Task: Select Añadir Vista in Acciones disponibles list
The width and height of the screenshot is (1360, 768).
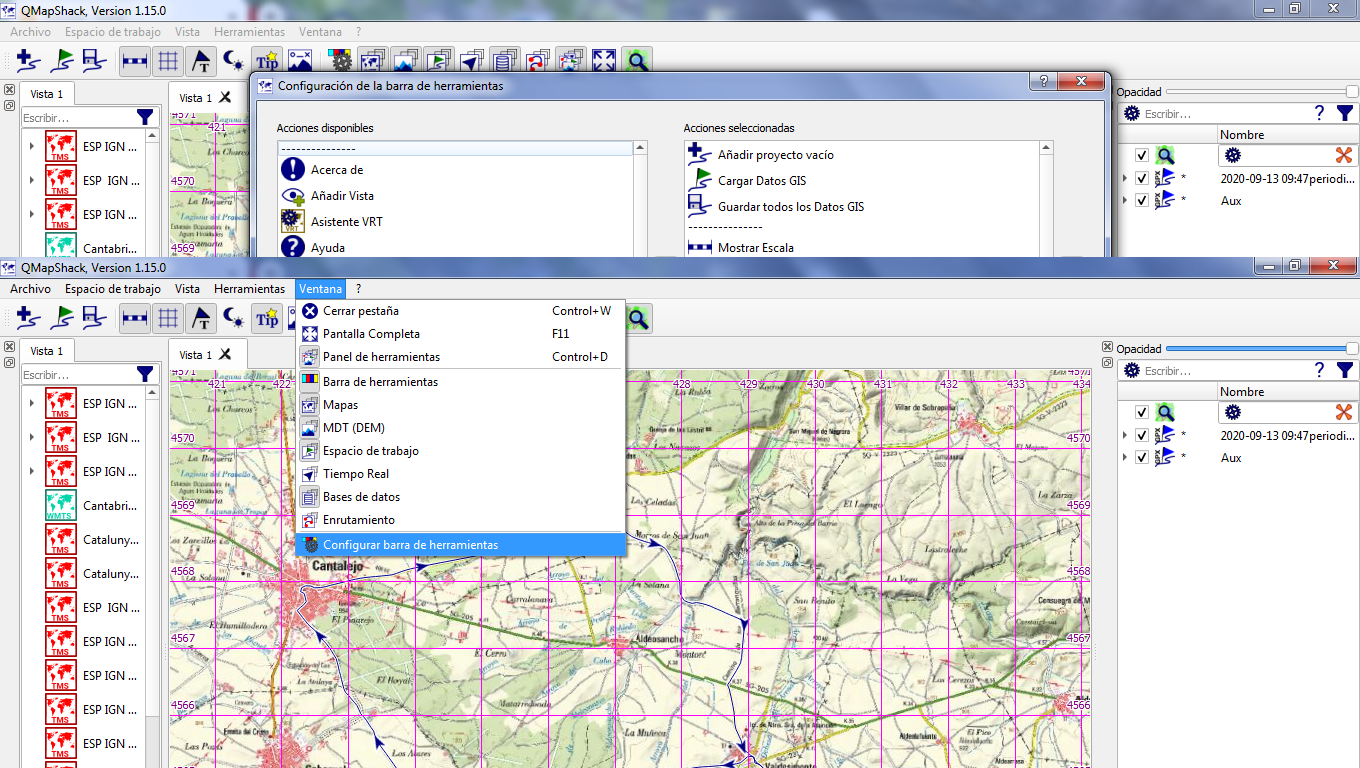Action: click(x=455, y=196)
